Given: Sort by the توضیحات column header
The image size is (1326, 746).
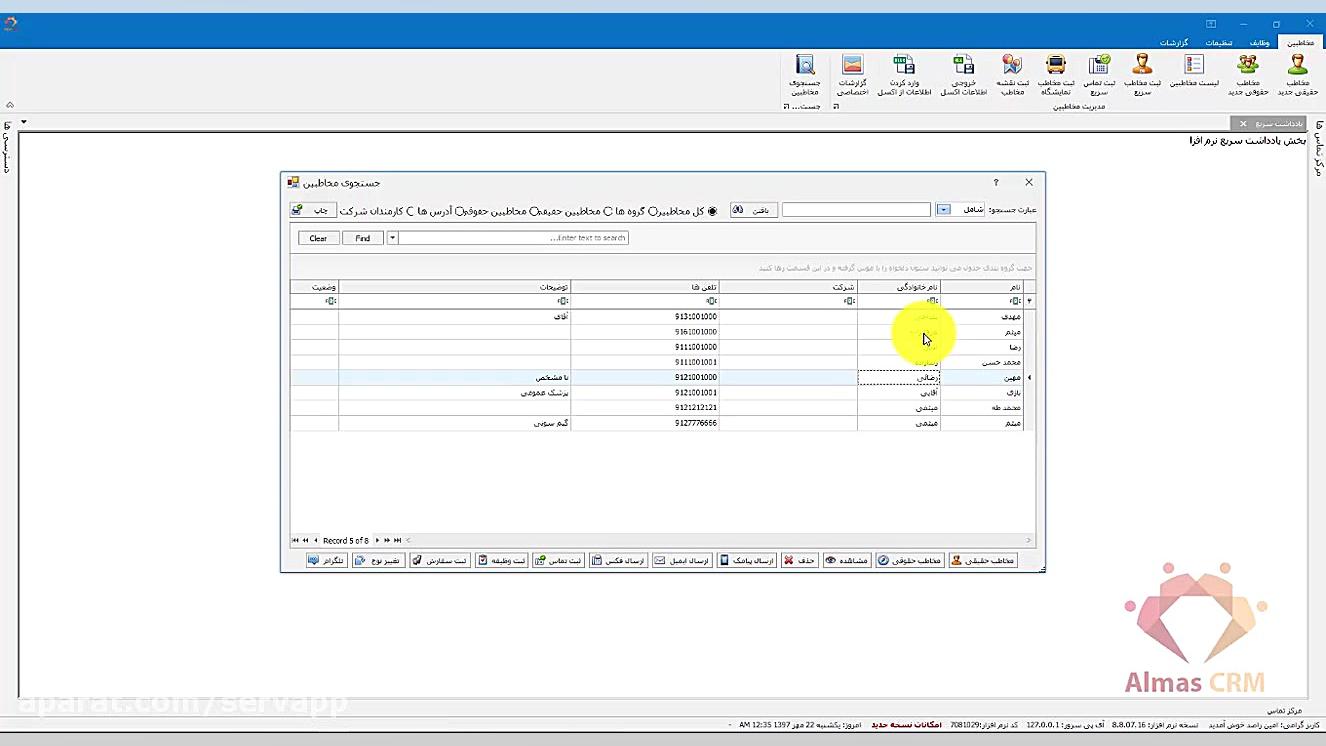Looking at the screenshot, I should tap(455, 287).
